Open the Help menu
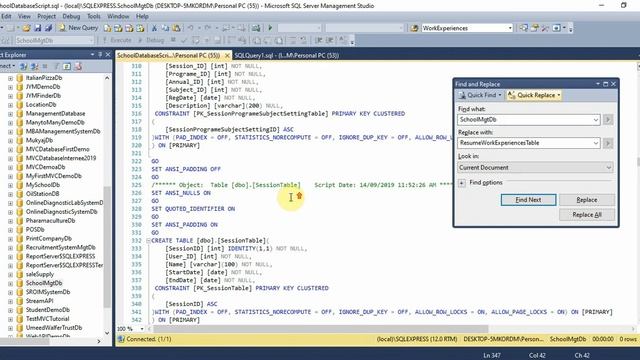Viewport: 640px width, 360px height. pyautogui.click(x=142, y=16)
